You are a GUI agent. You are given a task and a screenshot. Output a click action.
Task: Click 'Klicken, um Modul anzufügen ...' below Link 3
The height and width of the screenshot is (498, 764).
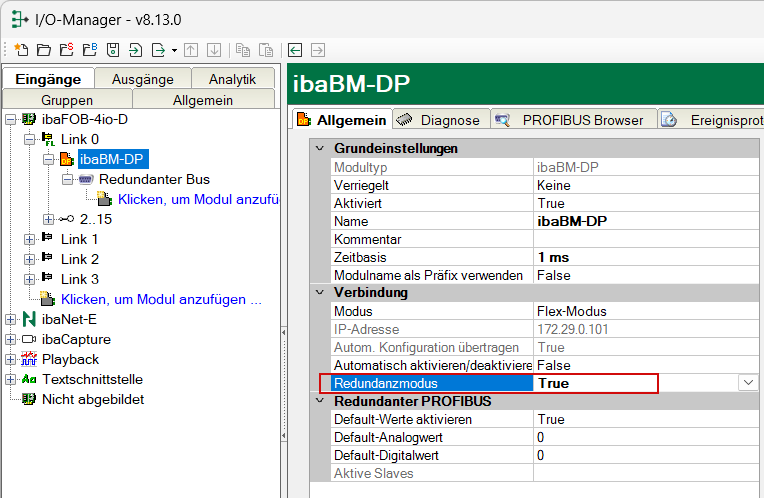161,299
